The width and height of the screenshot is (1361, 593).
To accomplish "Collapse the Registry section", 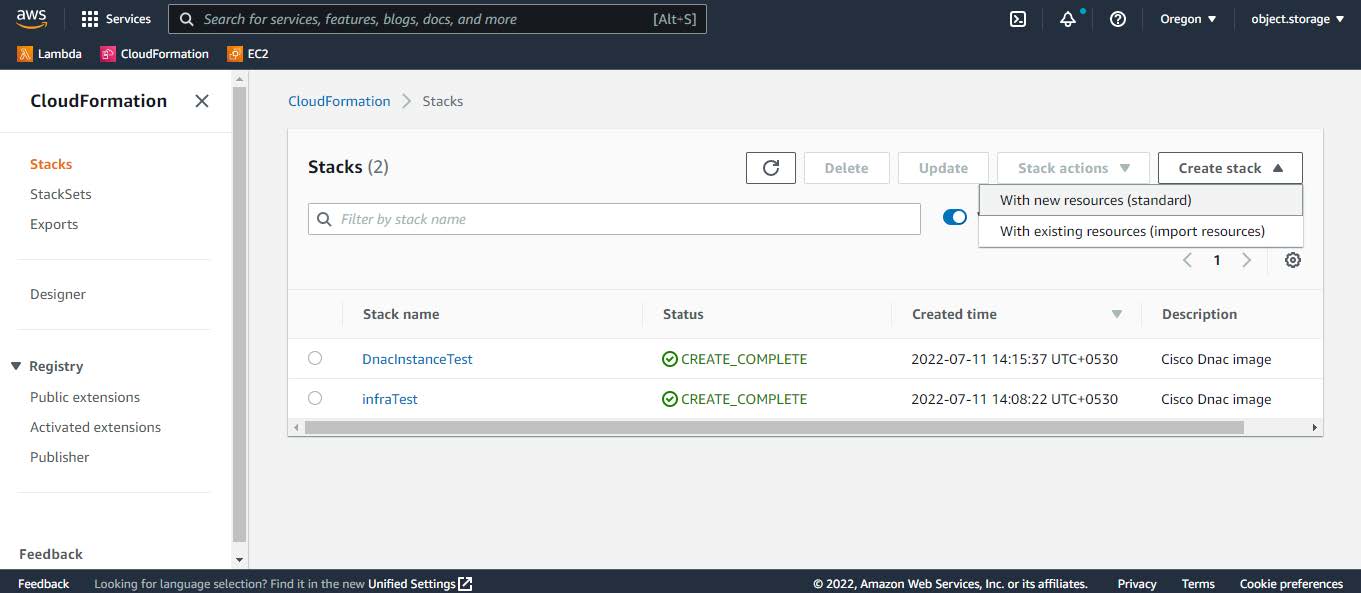I will [16, 366].
